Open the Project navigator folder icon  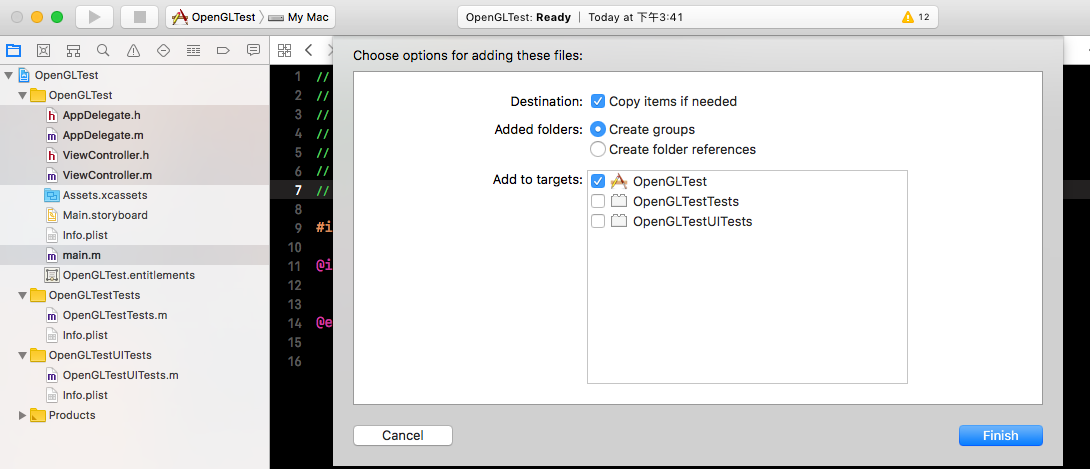tap(13, 50)
